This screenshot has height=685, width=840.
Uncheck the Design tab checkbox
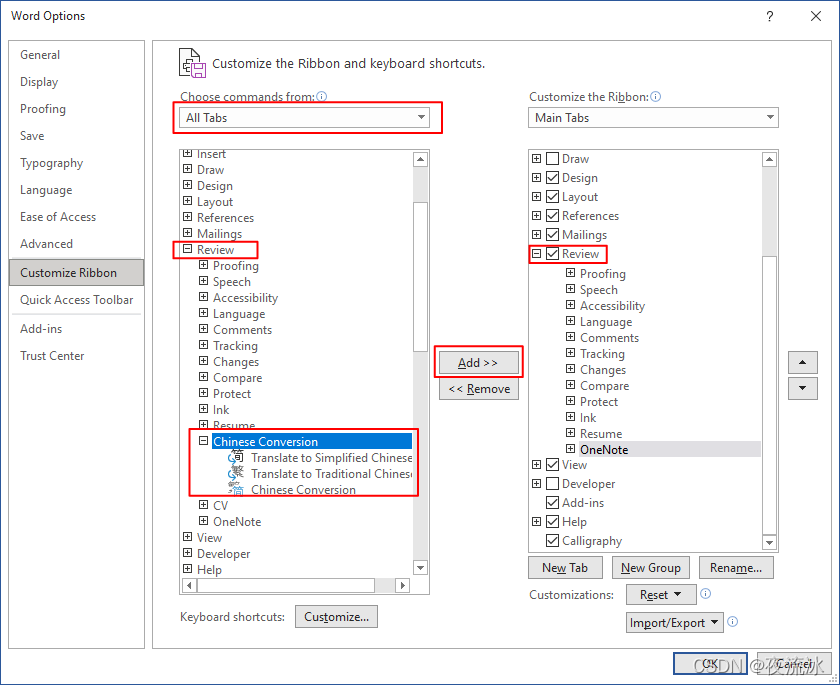click(552, 178)
